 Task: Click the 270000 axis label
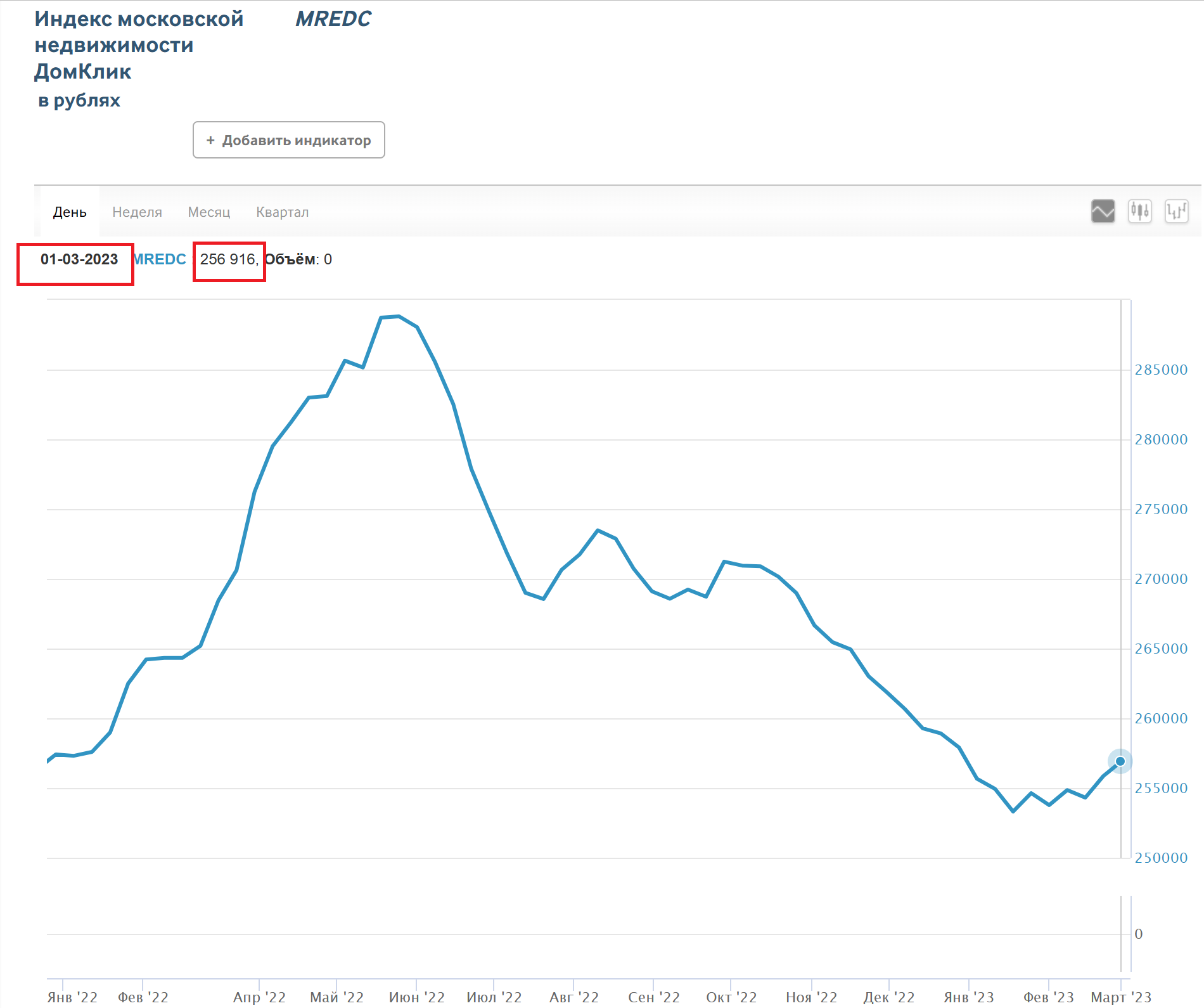[x=1161, y=579]
